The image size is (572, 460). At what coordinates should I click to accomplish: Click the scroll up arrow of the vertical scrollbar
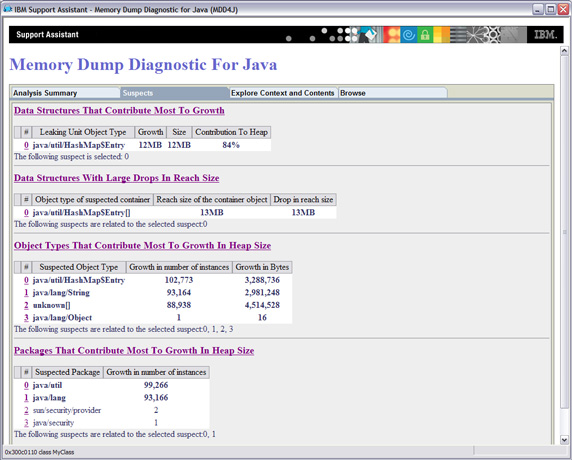click(x=564, y=51)
